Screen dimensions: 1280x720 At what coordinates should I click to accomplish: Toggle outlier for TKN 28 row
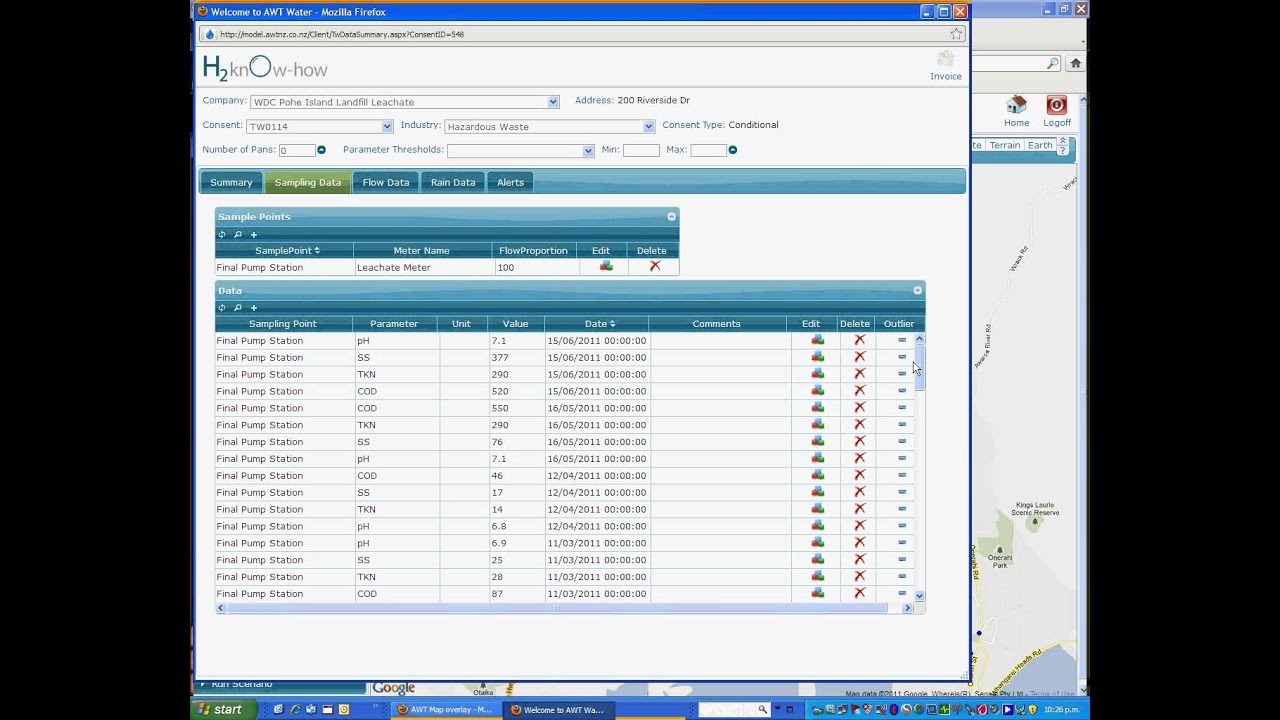click(902, 577)
